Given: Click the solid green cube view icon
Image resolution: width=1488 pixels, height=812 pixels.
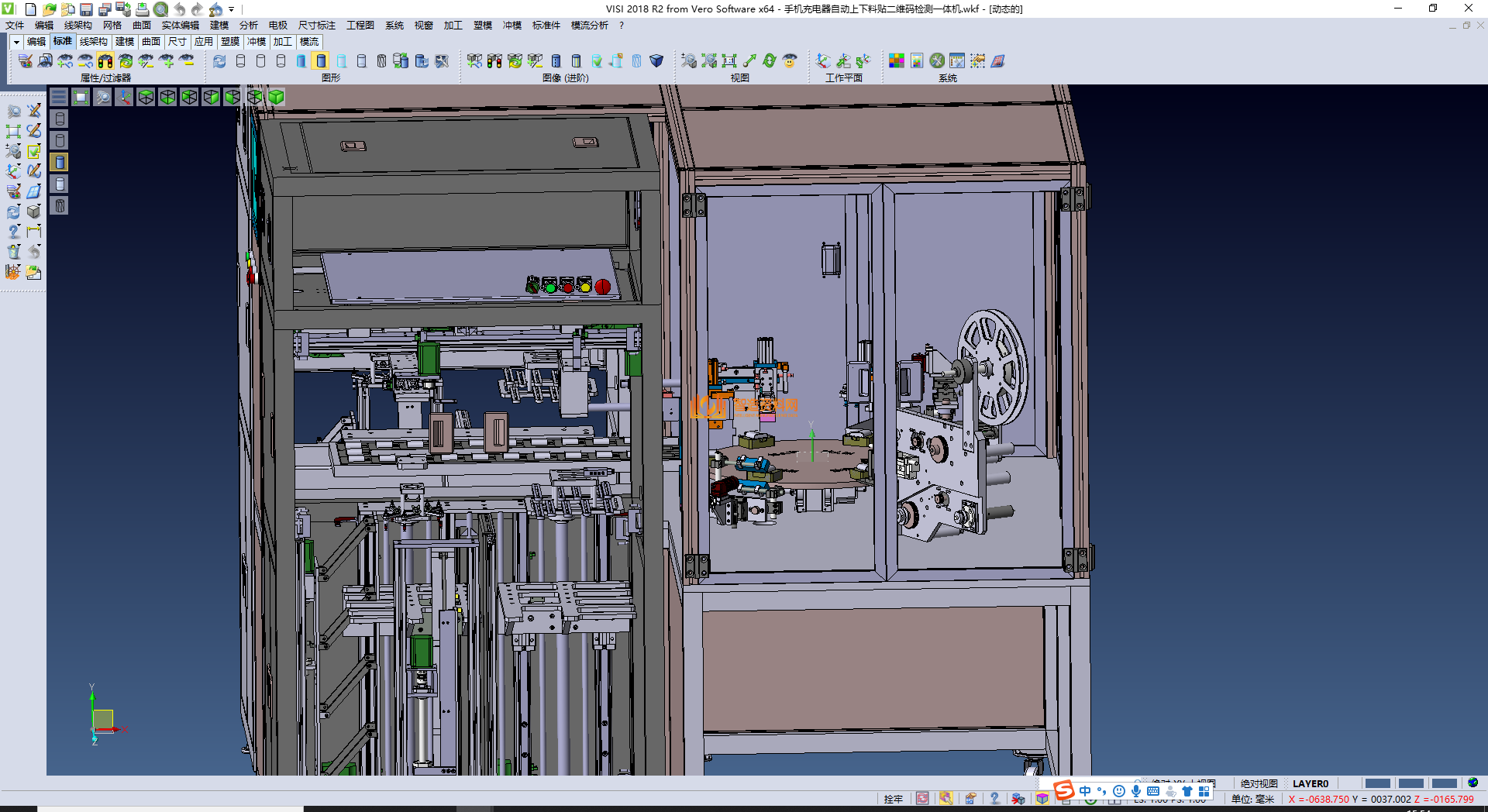Looking at the screenshot, I should pyautogui.click(x=277, y=97).
